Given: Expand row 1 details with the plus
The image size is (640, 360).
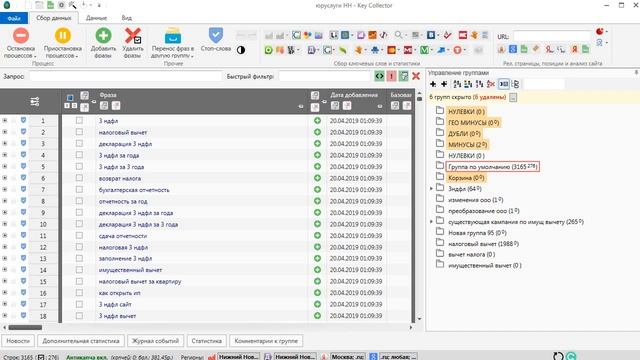Looking at the screenshot, I should point(5,120).
